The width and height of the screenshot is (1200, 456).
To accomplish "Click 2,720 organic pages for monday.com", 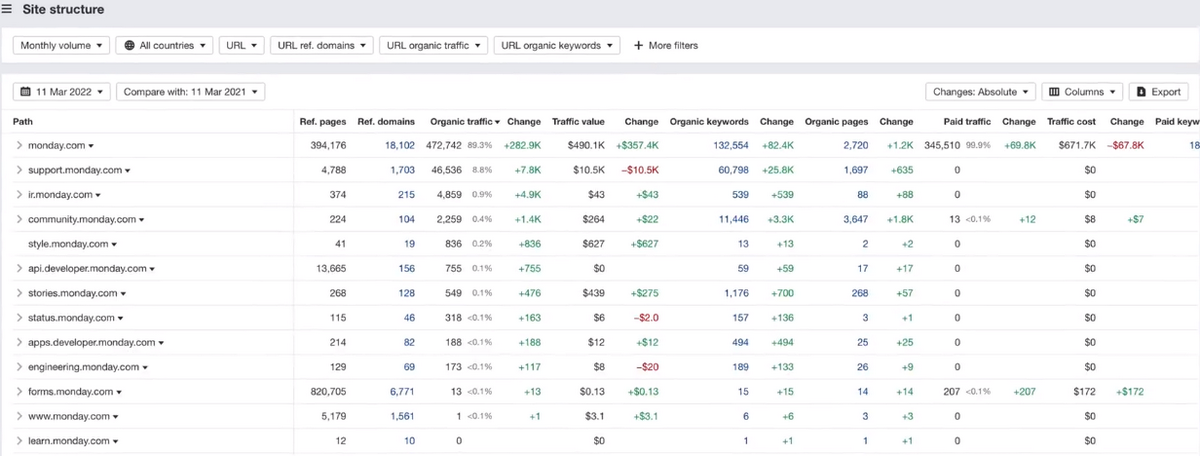I will (x=855, y=146).
